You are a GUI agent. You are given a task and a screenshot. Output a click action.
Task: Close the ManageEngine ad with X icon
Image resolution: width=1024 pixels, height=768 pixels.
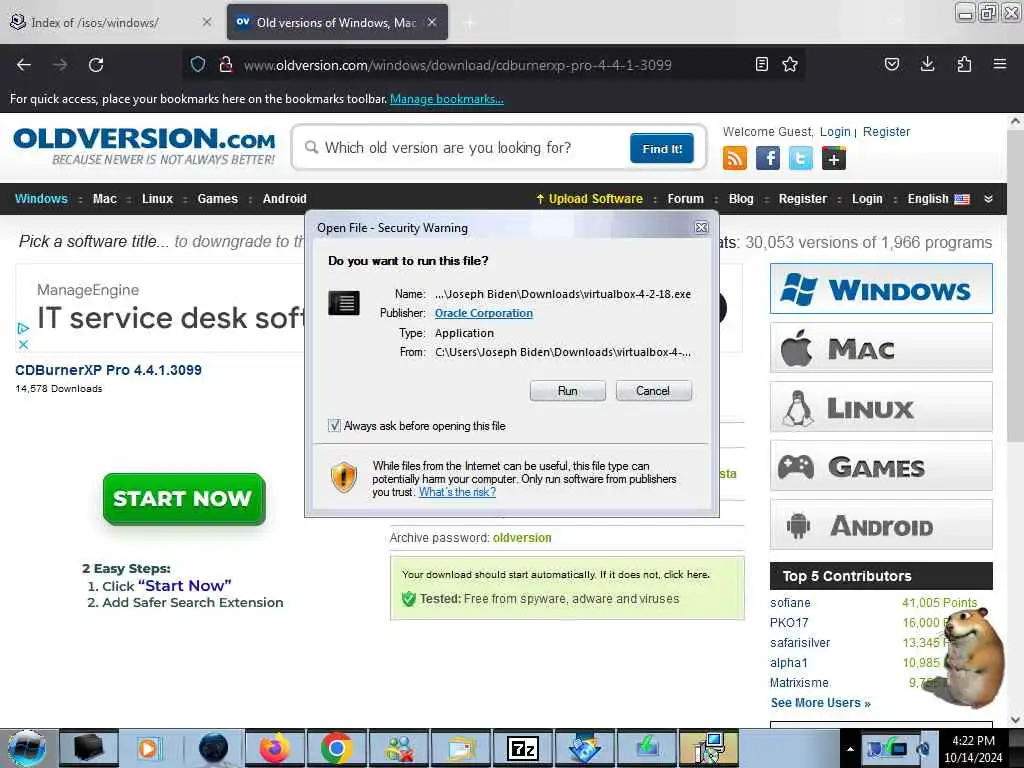23,344
